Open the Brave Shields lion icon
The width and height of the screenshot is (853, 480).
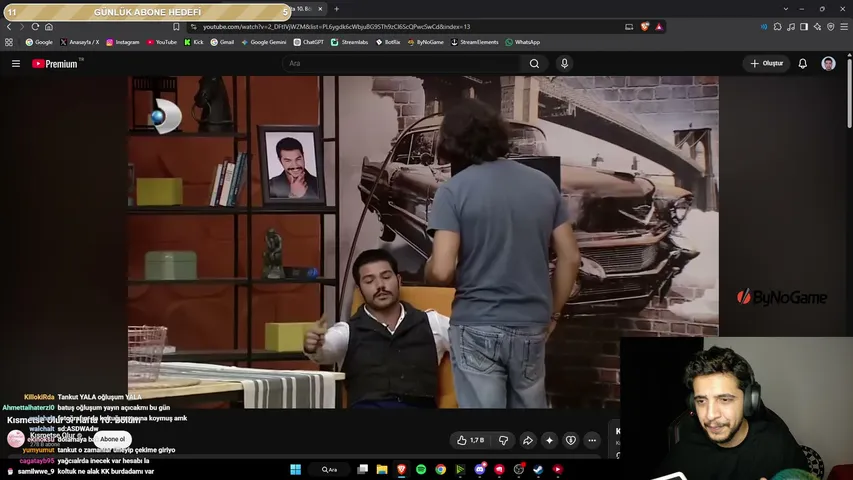(x=645, y=27)
